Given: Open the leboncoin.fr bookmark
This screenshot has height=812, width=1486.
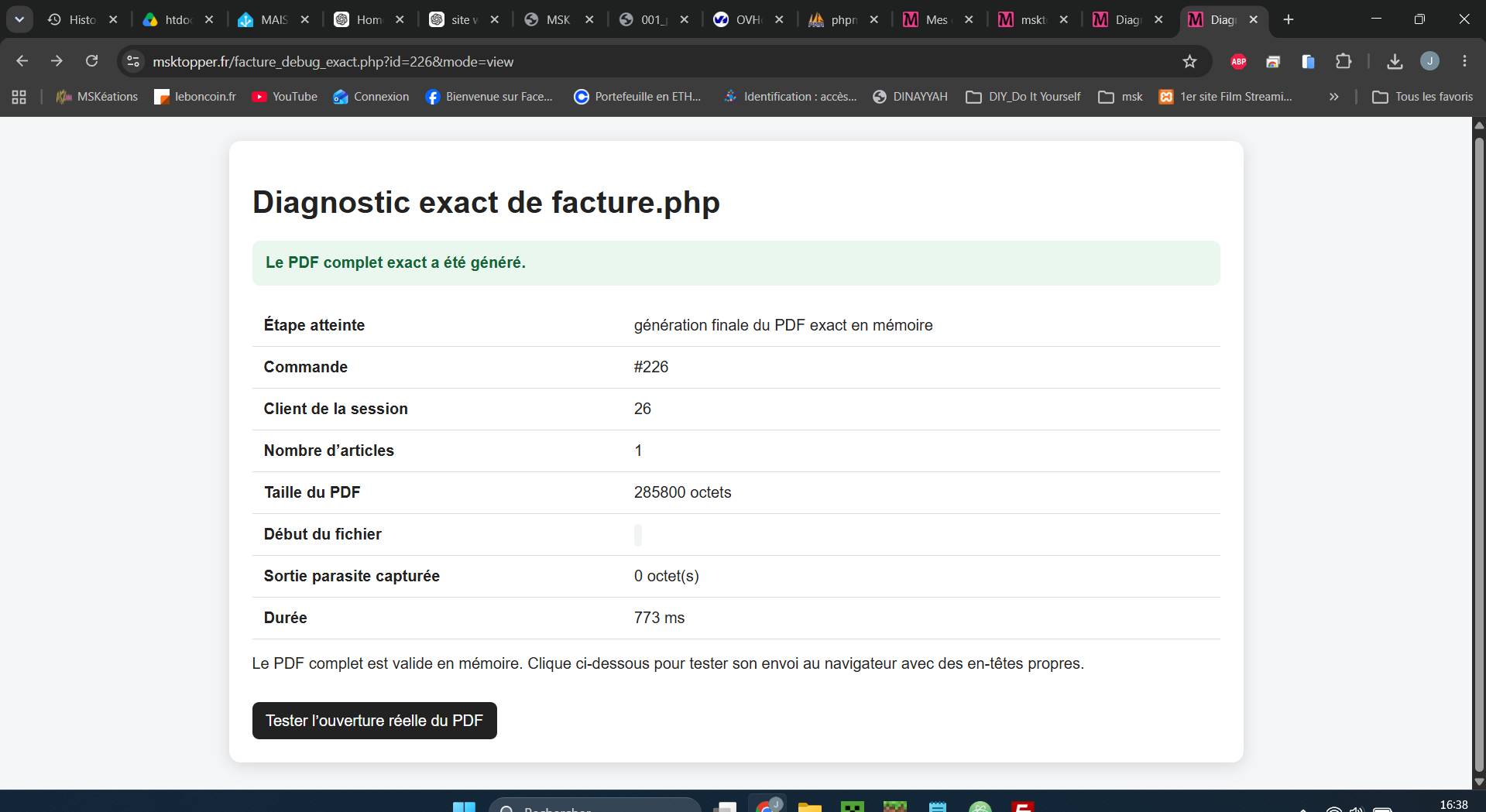Looking at the screenshot, I should tap(195, 97).
